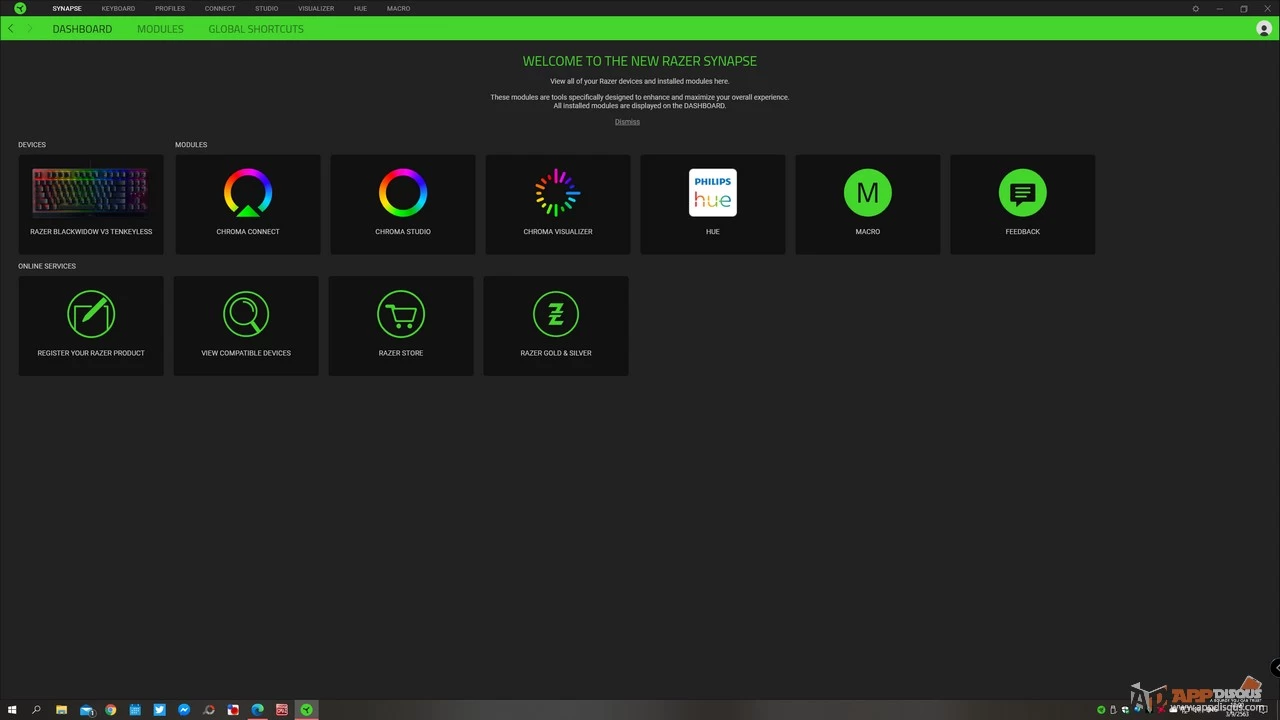Viewport: 1280px width, 720px height.
Task: Click the Razer icon in the system tray
Action: point(1101,710)
